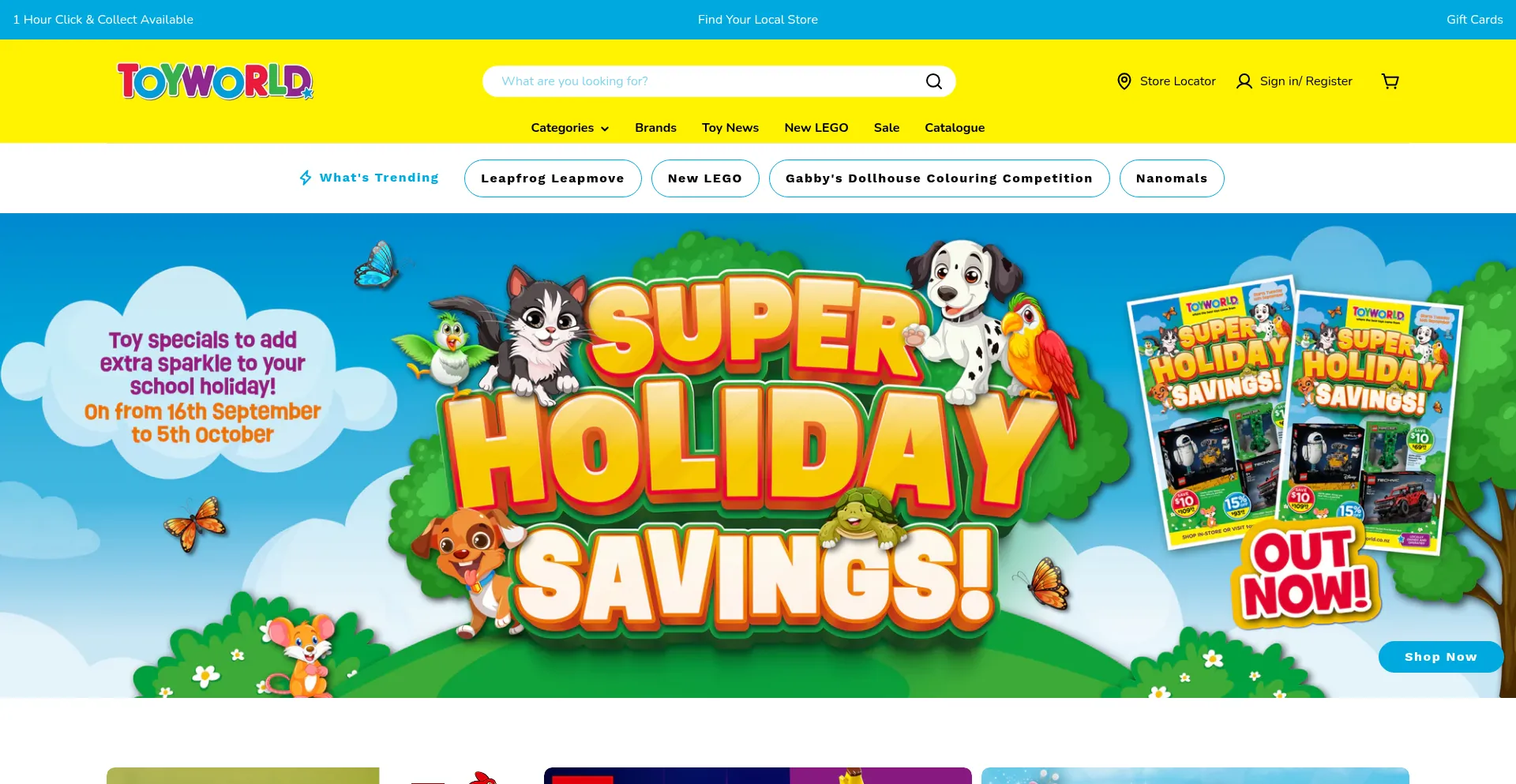Click Find Your Local Store link
This screenshot has height=784, width=1516.
(758, 20)
